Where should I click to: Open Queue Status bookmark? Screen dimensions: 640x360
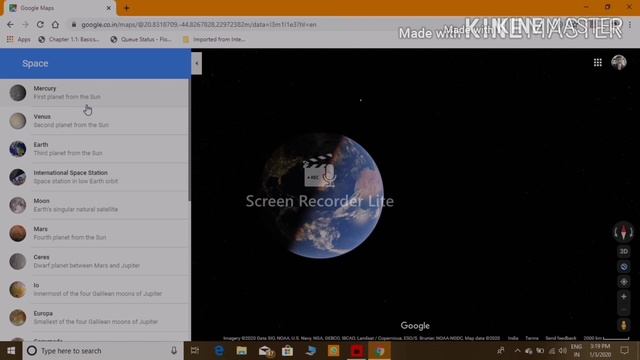coord(141,40)
